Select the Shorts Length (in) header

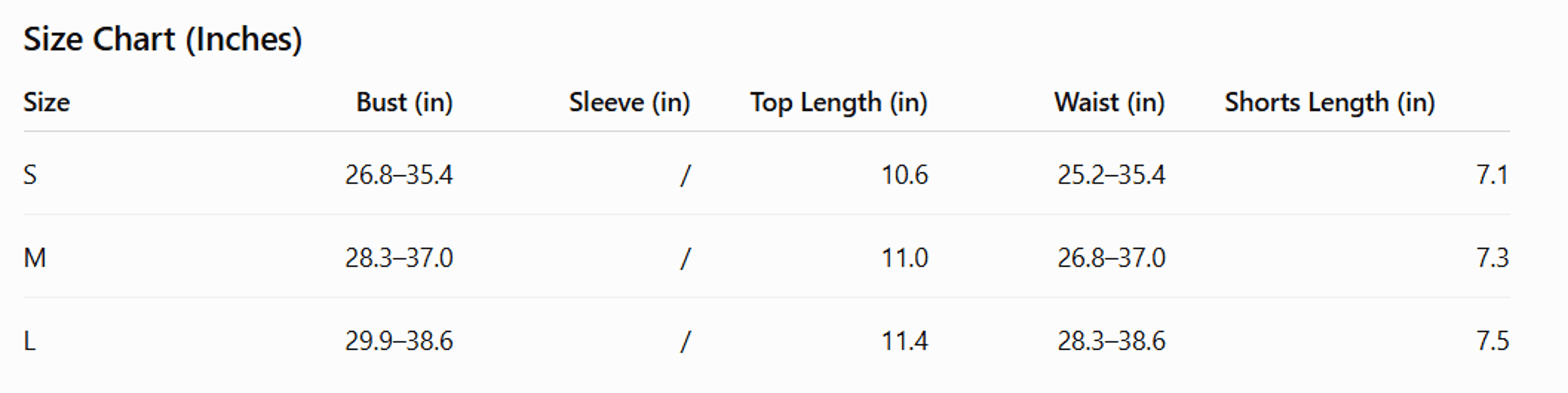tap(1330, 103)
